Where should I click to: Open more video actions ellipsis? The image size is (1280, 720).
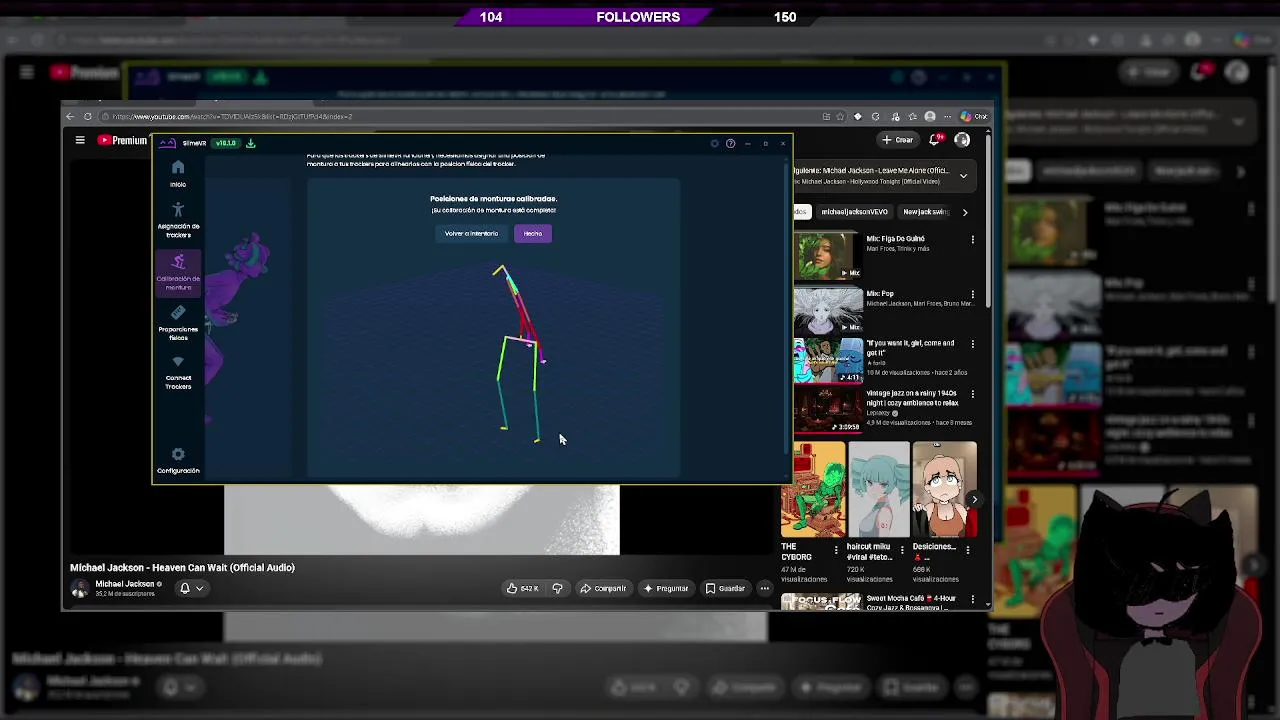[x=765, y=588]
